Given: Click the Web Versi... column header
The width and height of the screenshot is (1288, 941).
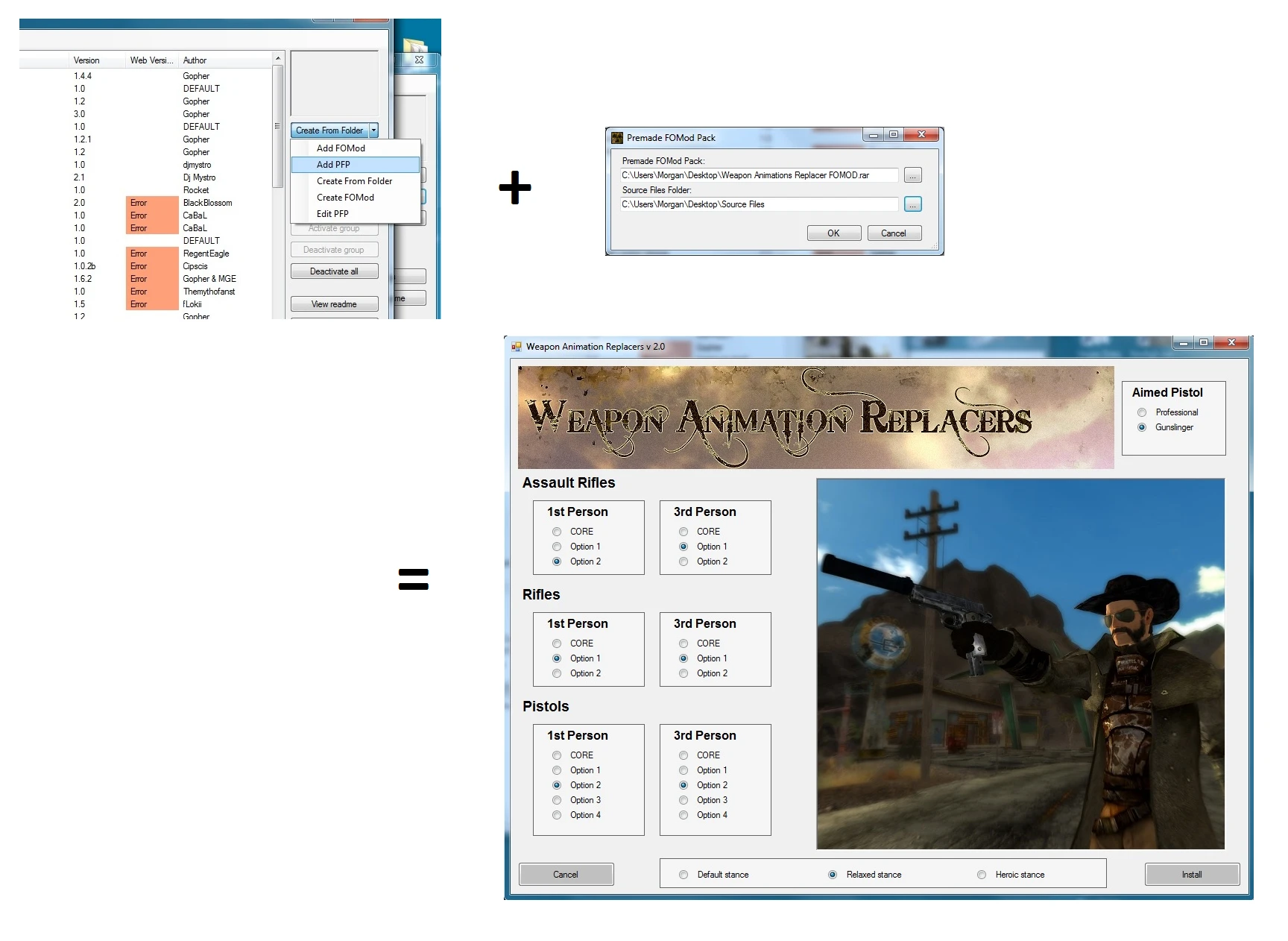Looking at the screenshot, I should 152,60.
